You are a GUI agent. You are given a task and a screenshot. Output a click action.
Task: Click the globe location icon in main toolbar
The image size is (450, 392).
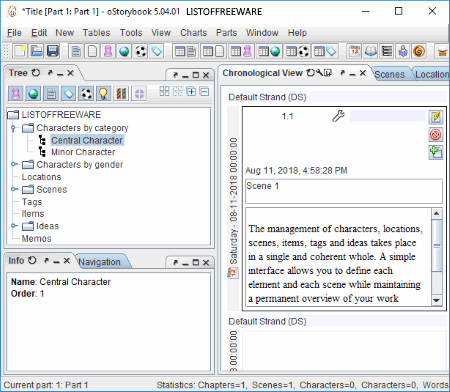pos(124,51)
